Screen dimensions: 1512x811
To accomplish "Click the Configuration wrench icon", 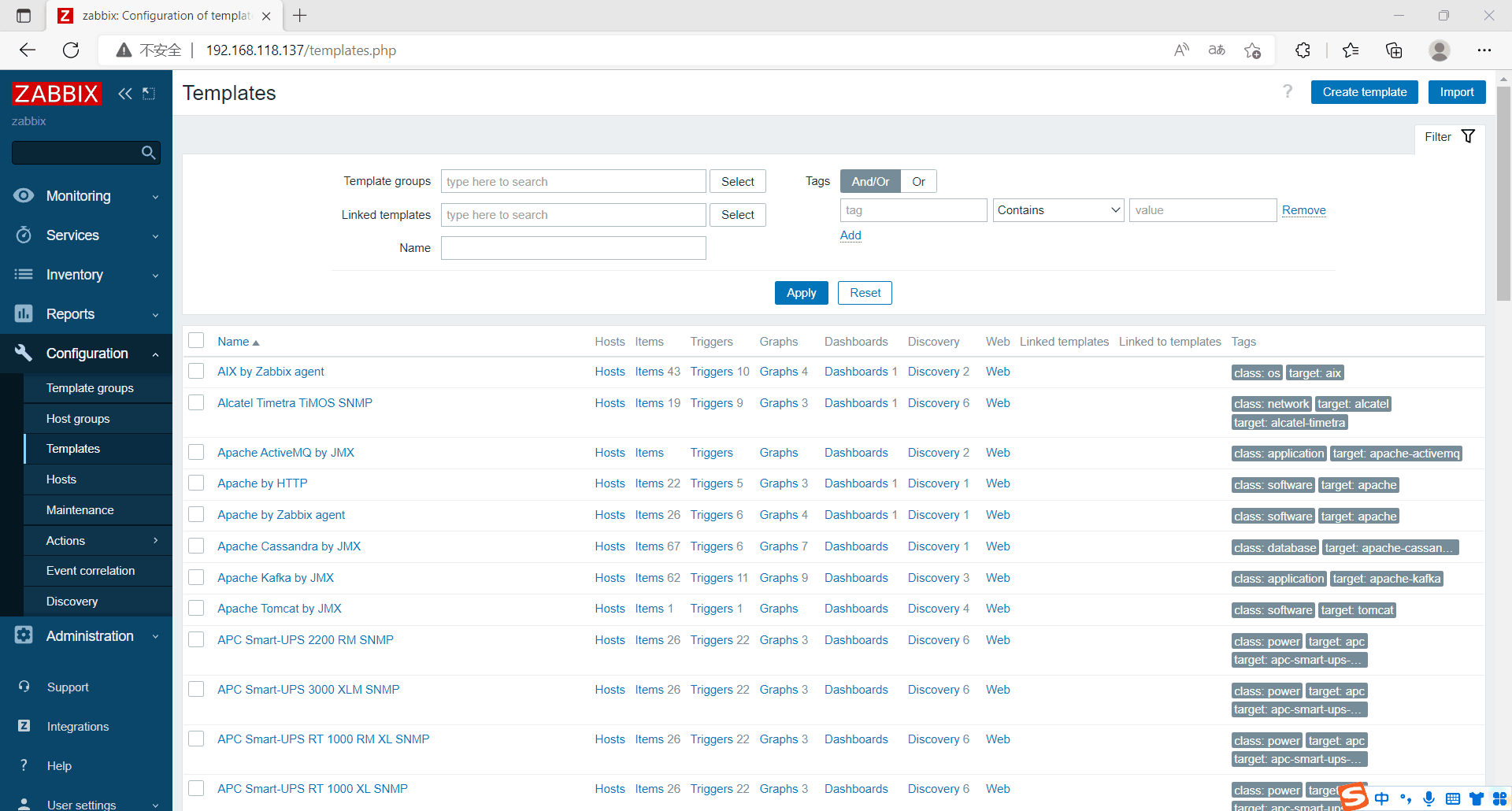I will click(24, 353).
